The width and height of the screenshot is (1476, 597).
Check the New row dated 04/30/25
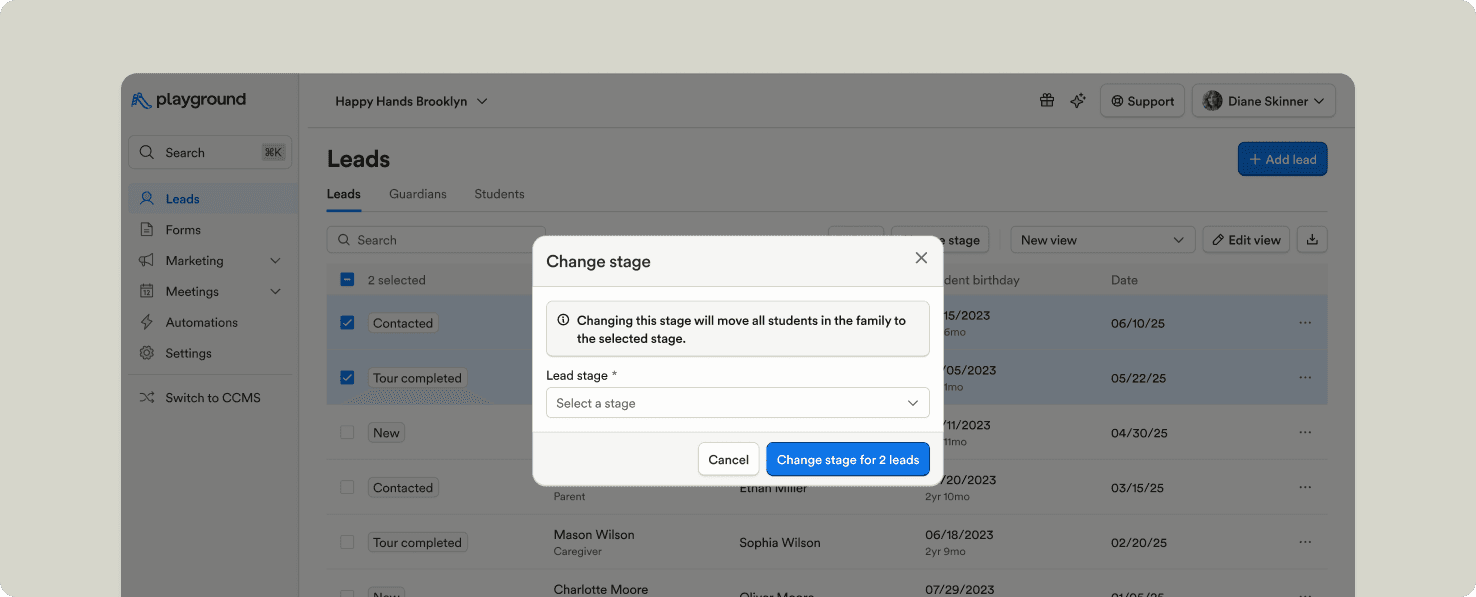(347, 433)
